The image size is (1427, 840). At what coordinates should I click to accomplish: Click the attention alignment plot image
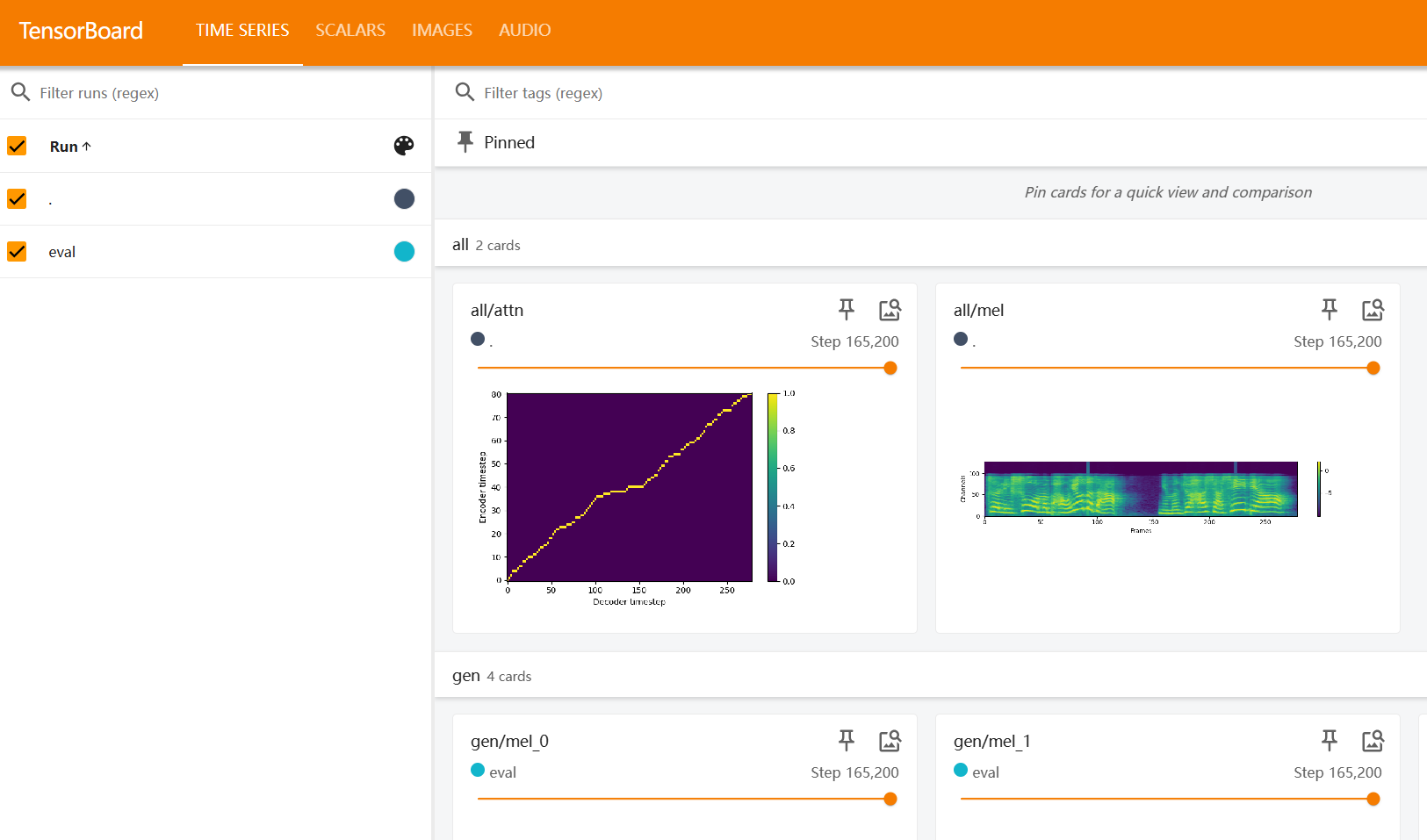pyautogui.click(x=638, y=499)
